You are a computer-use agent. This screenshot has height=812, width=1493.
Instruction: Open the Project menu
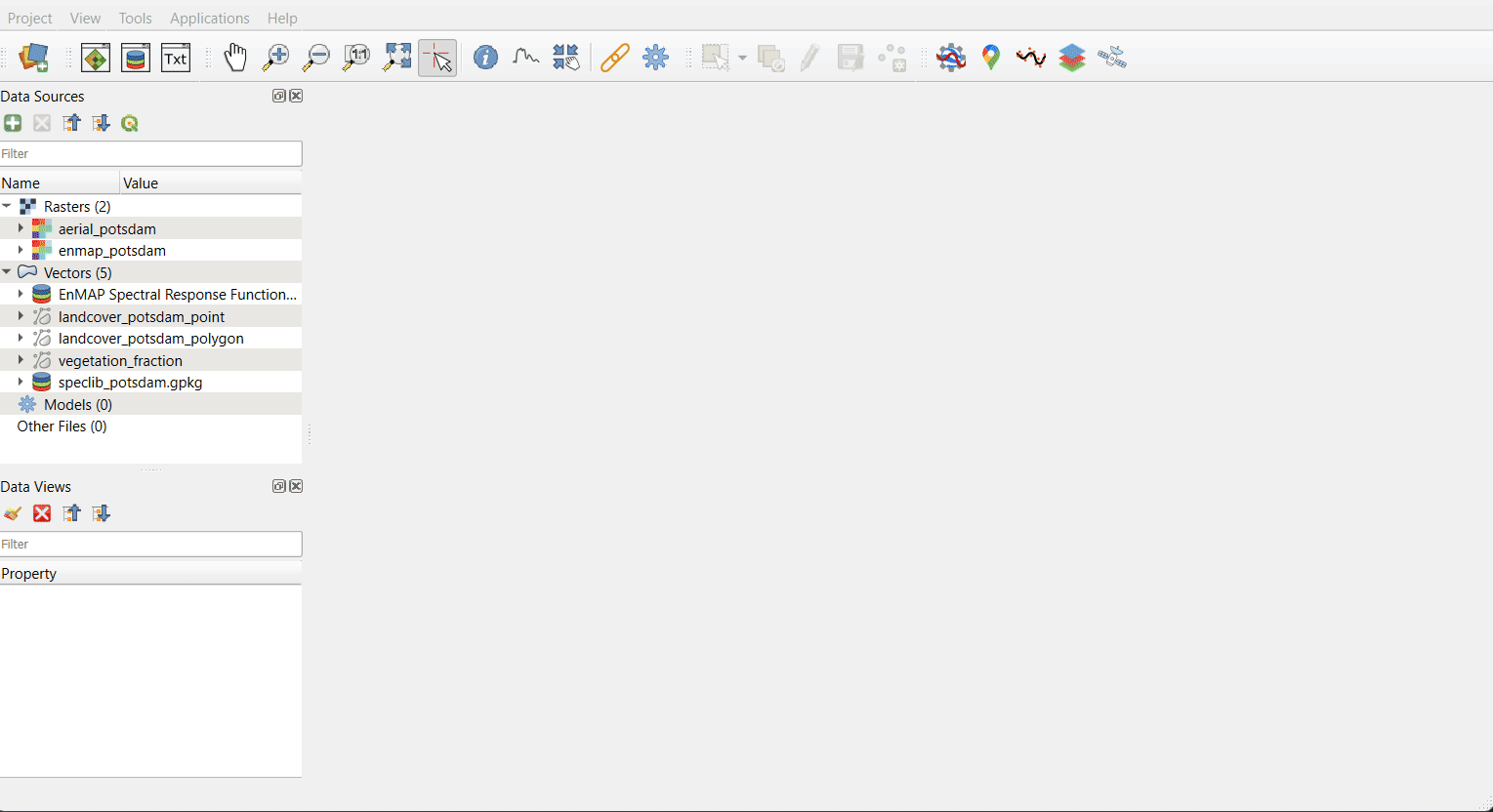pos(30,18)
